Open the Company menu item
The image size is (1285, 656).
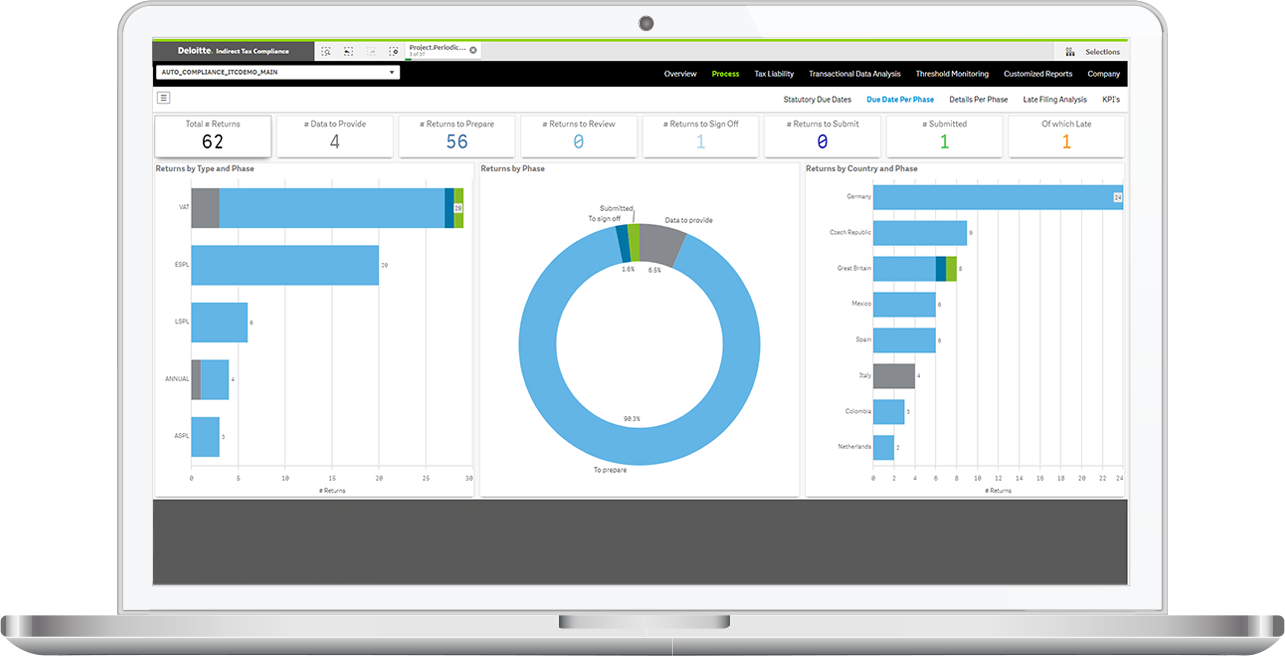pyautogui.click(x=1104, y=74)
